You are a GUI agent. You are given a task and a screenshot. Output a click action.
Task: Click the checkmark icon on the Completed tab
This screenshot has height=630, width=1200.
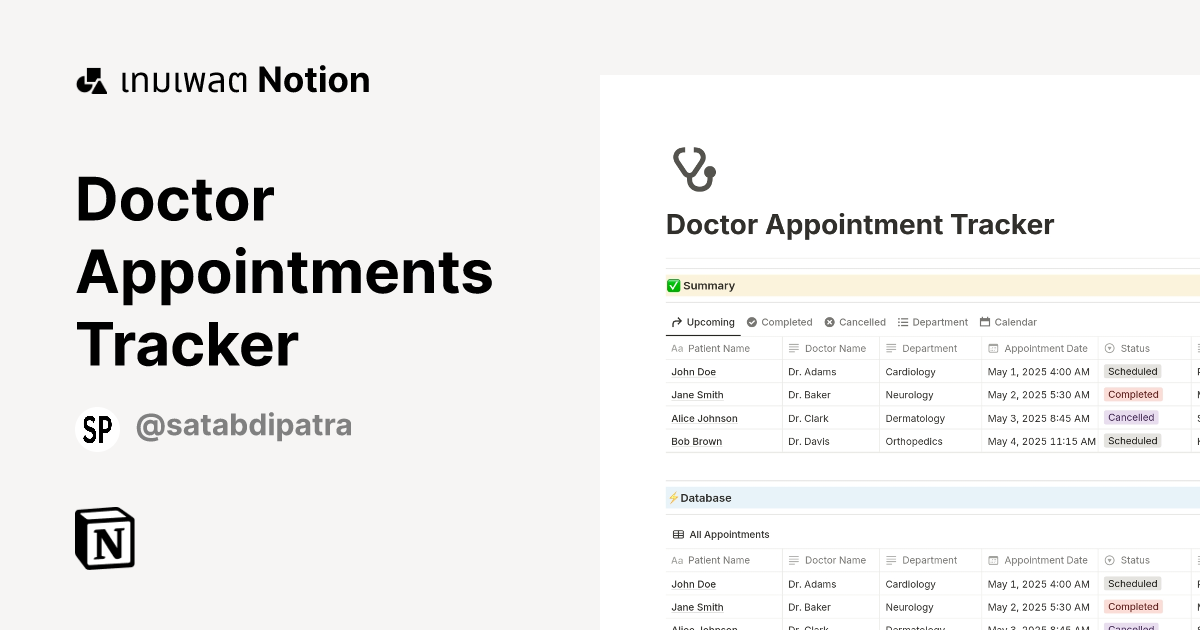750,322
